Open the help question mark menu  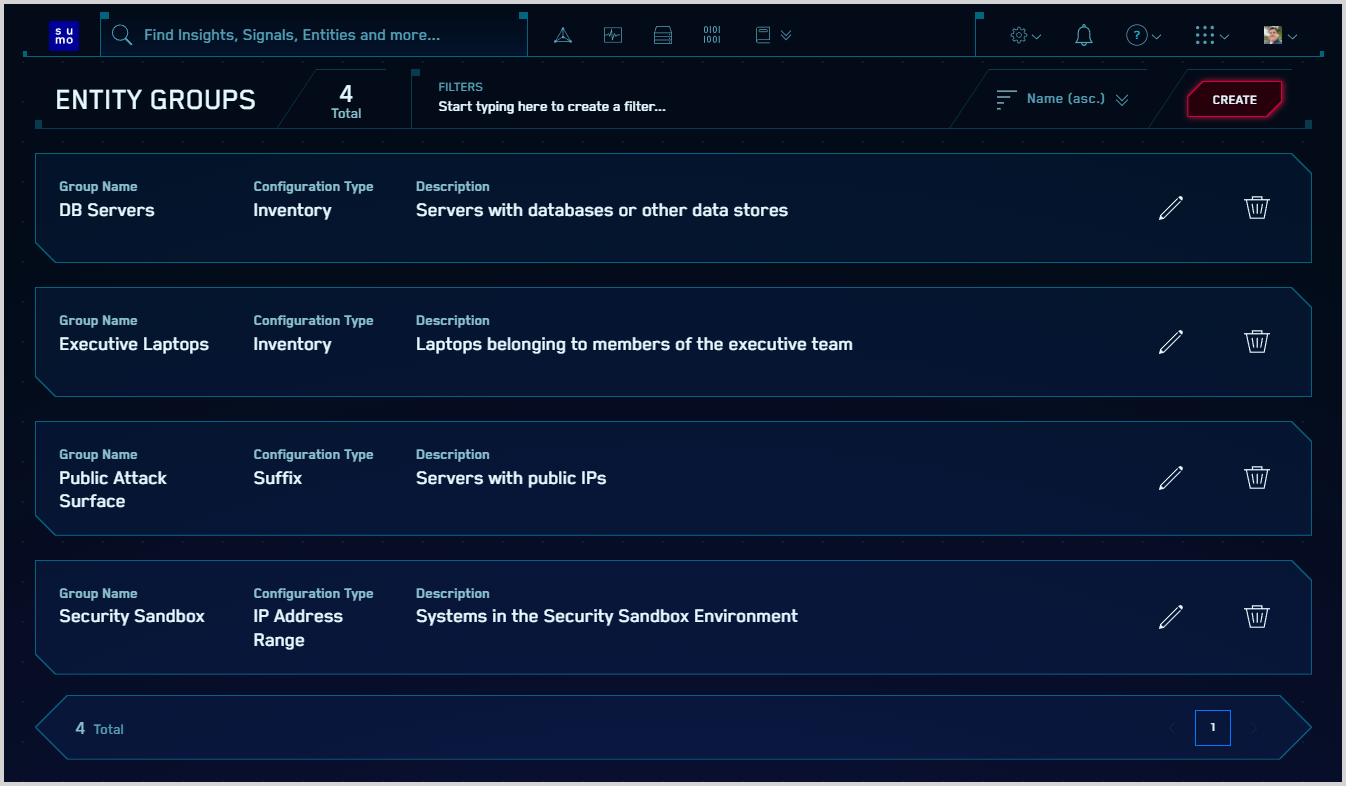[x=1143, y=36]
